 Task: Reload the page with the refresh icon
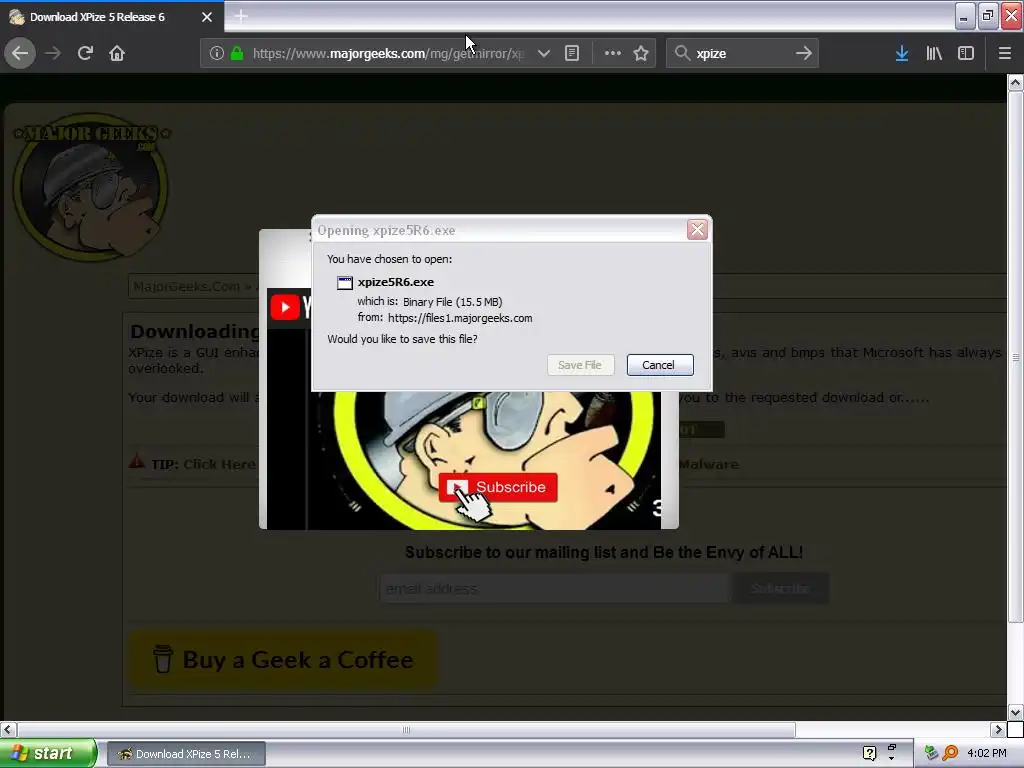(x=85, y=53)
